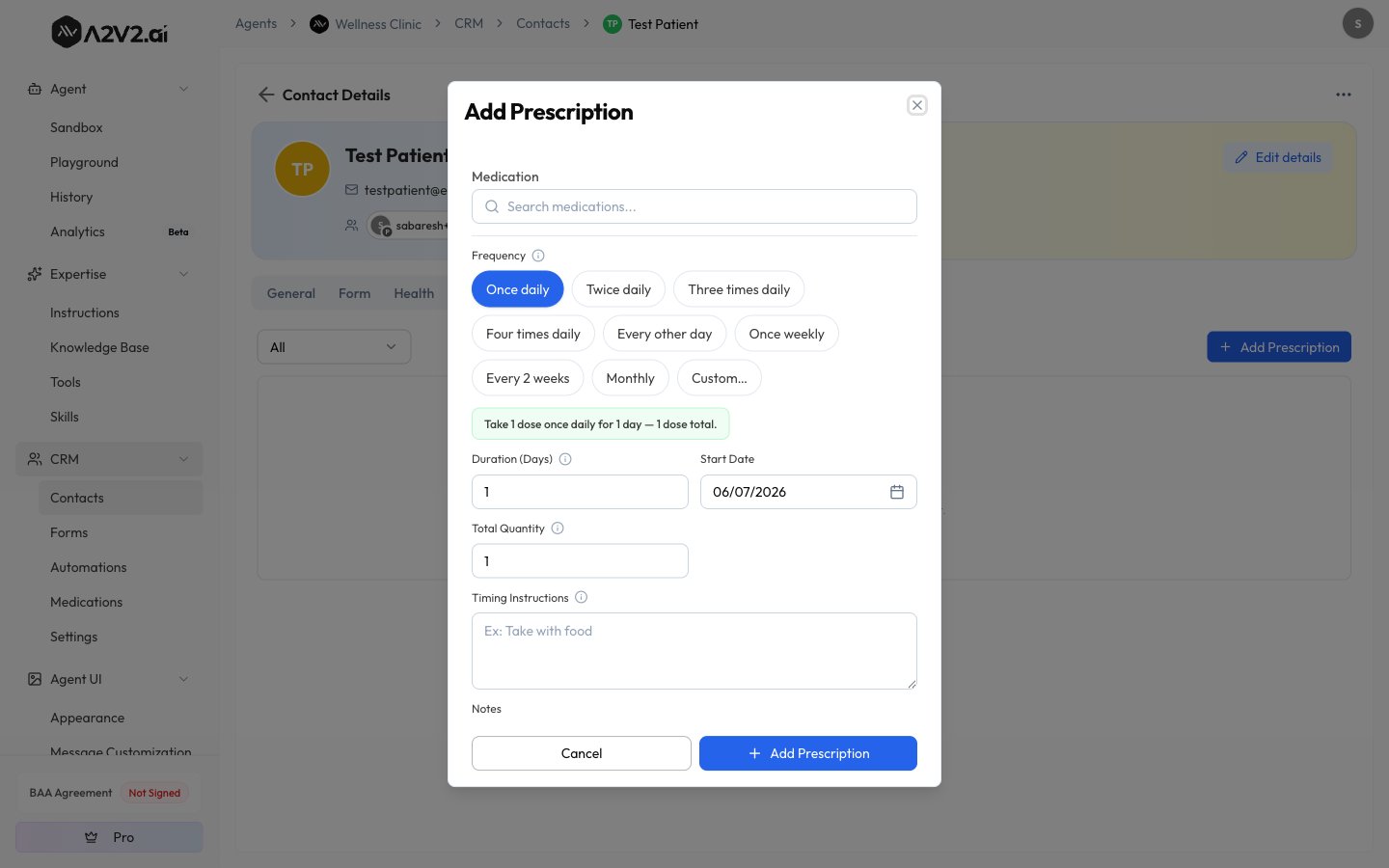Click the Start Date field

tap(808, 492)
